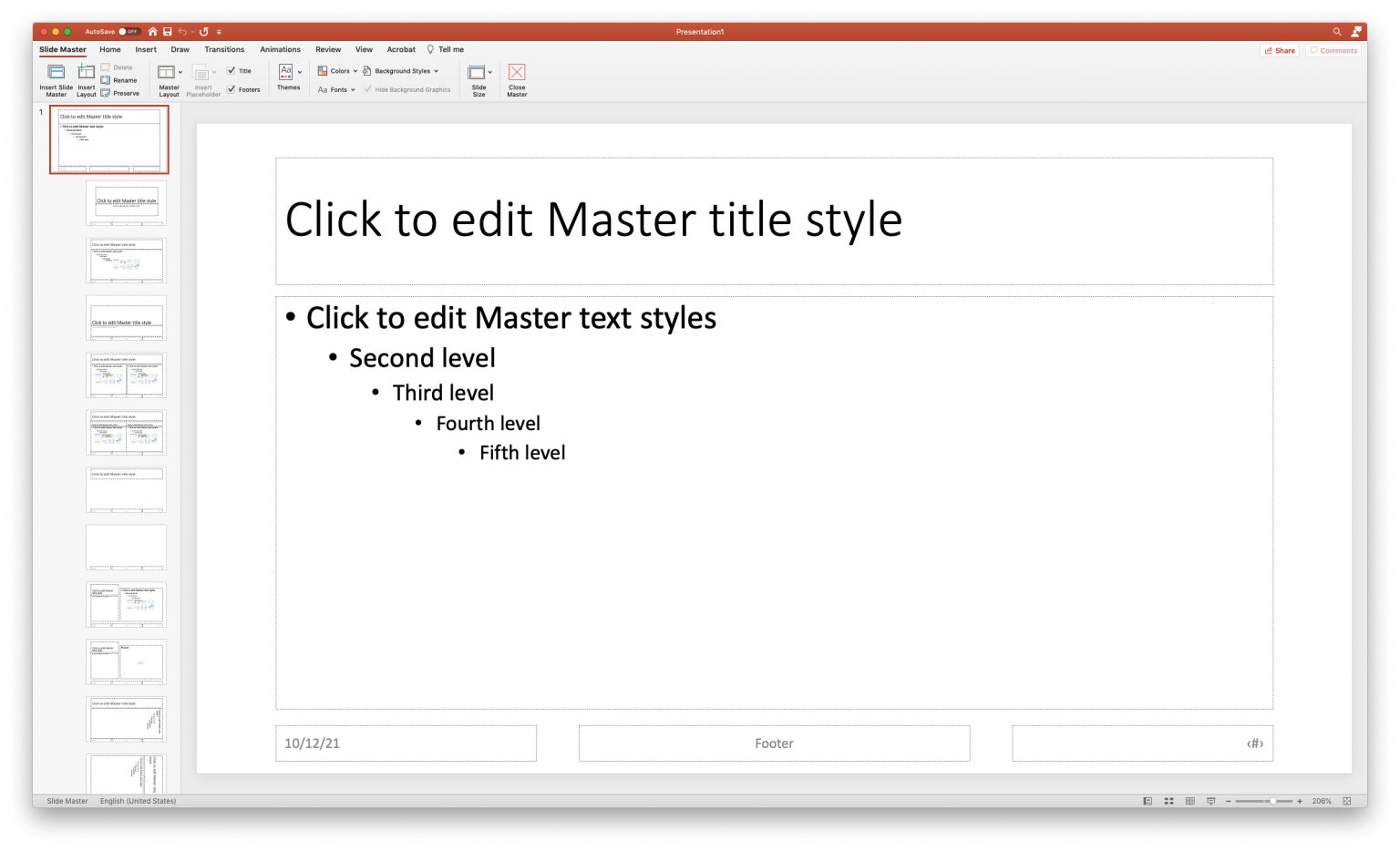Click the Insert Slide Master icon
The image size is (1400, 851).
click(x=56, y=73)
